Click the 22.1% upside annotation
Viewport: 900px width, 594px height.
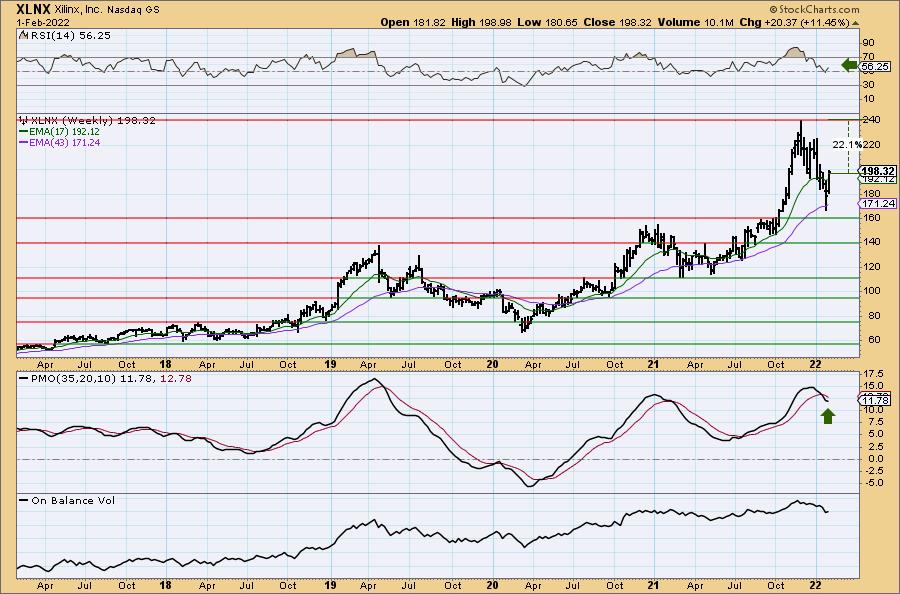tap(847, 145)
